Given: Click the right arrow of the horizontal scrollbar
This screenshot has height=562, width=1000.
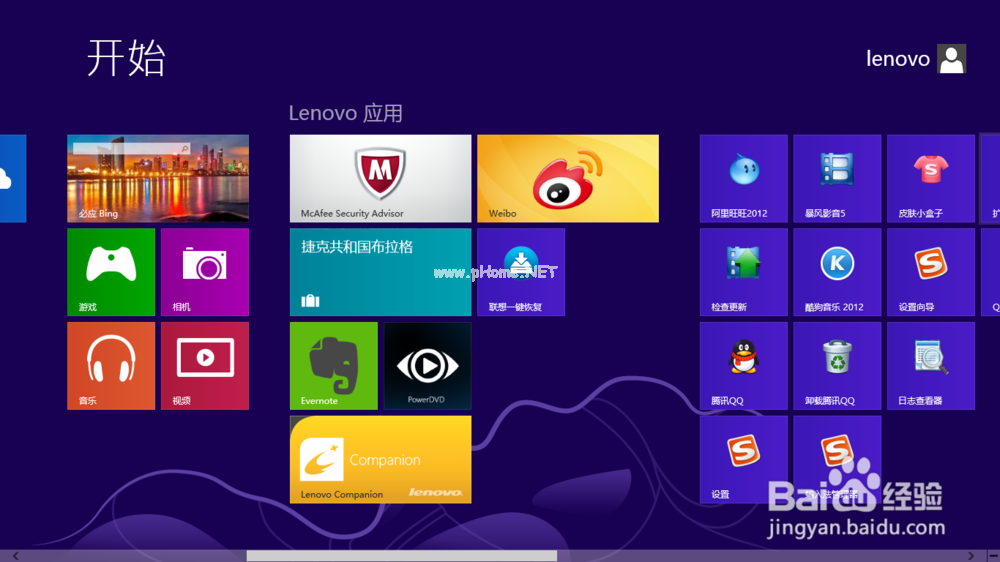Looking at the screenshot, I should pos(971,556).
